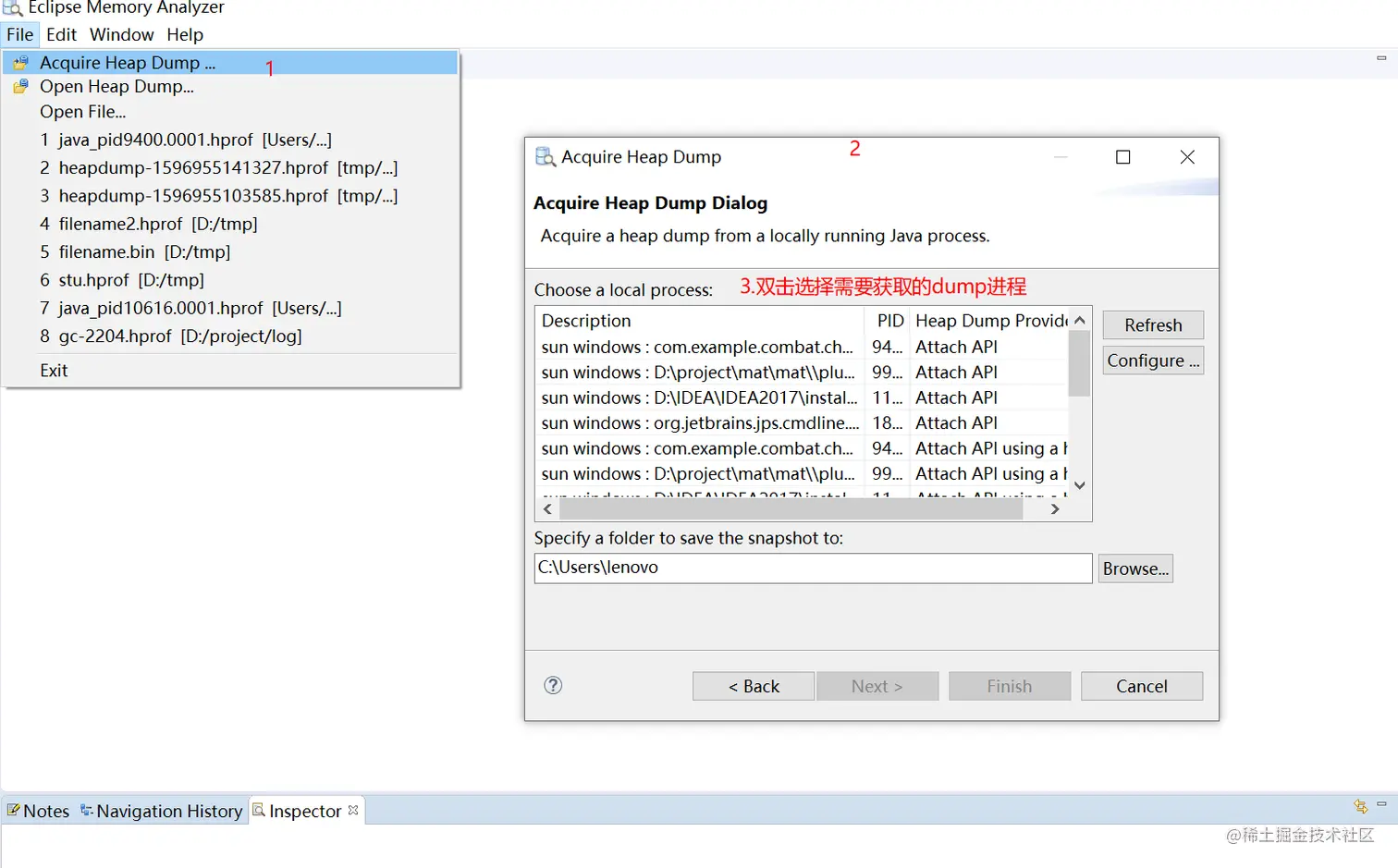
Task: Click the Notes tab pencil icon
Action: pos(13,810)
